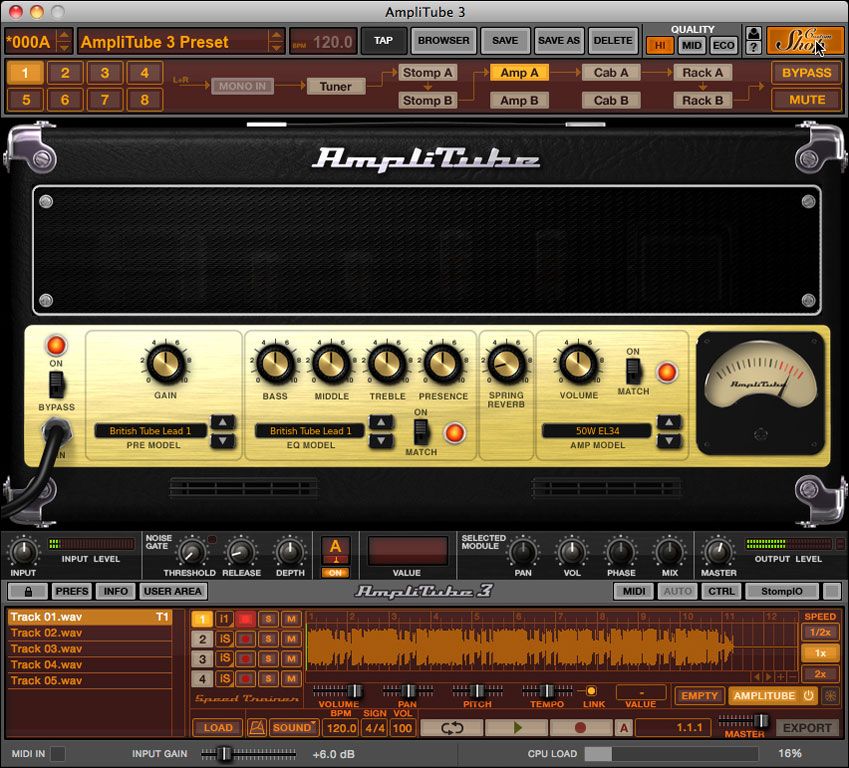Arm record on speed trainer track 1
This screenshot has height=768, width=849.
click(245, 619)
